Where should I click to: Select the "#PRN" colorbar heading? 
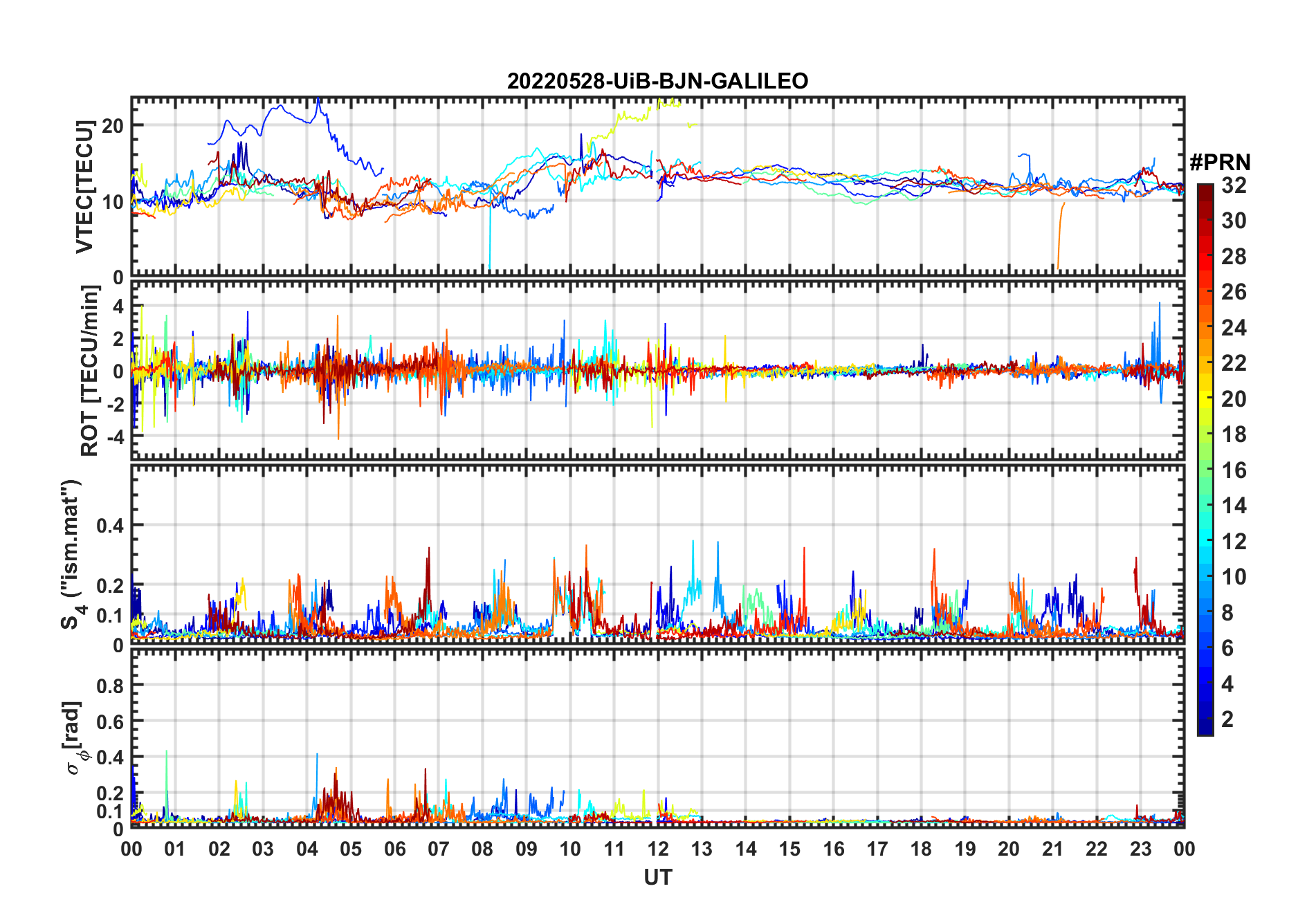pyautogui.click(x=1220, y=163)
